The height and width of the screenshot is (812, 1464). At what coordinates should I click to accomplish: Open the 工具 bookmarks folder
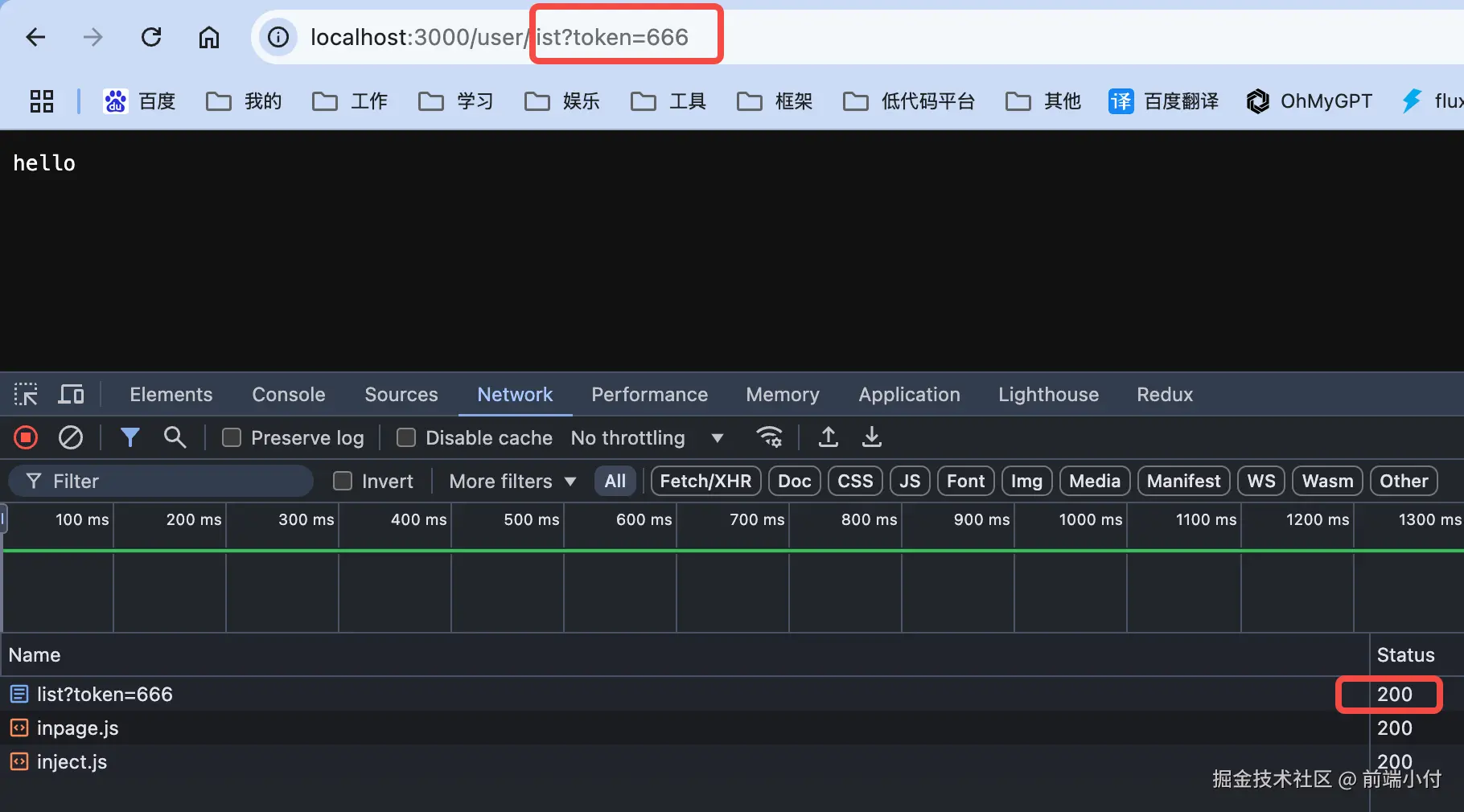[x=668, y=101]
